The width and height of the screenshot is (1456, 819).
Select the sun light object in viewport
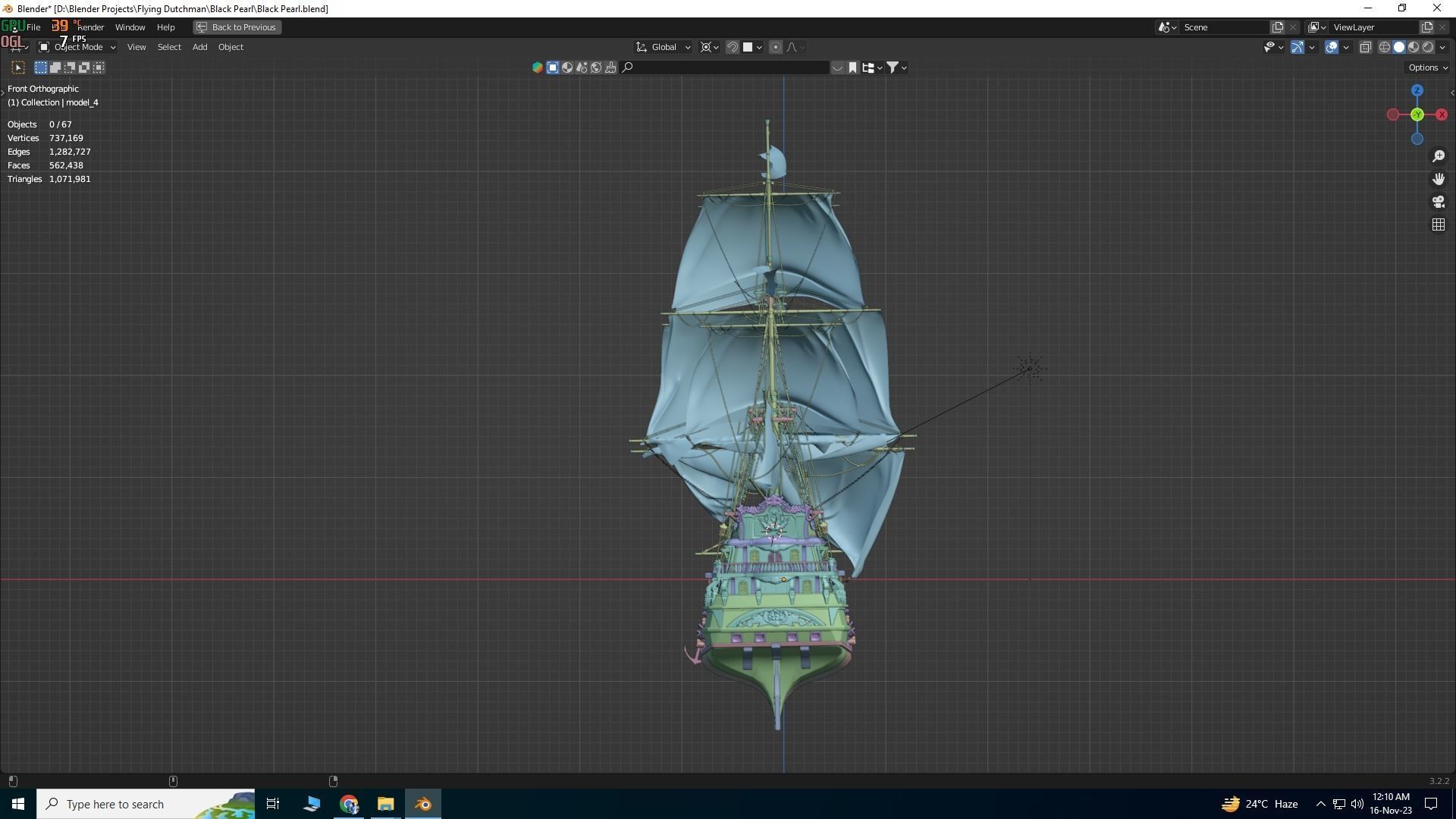coord(1030,369)
